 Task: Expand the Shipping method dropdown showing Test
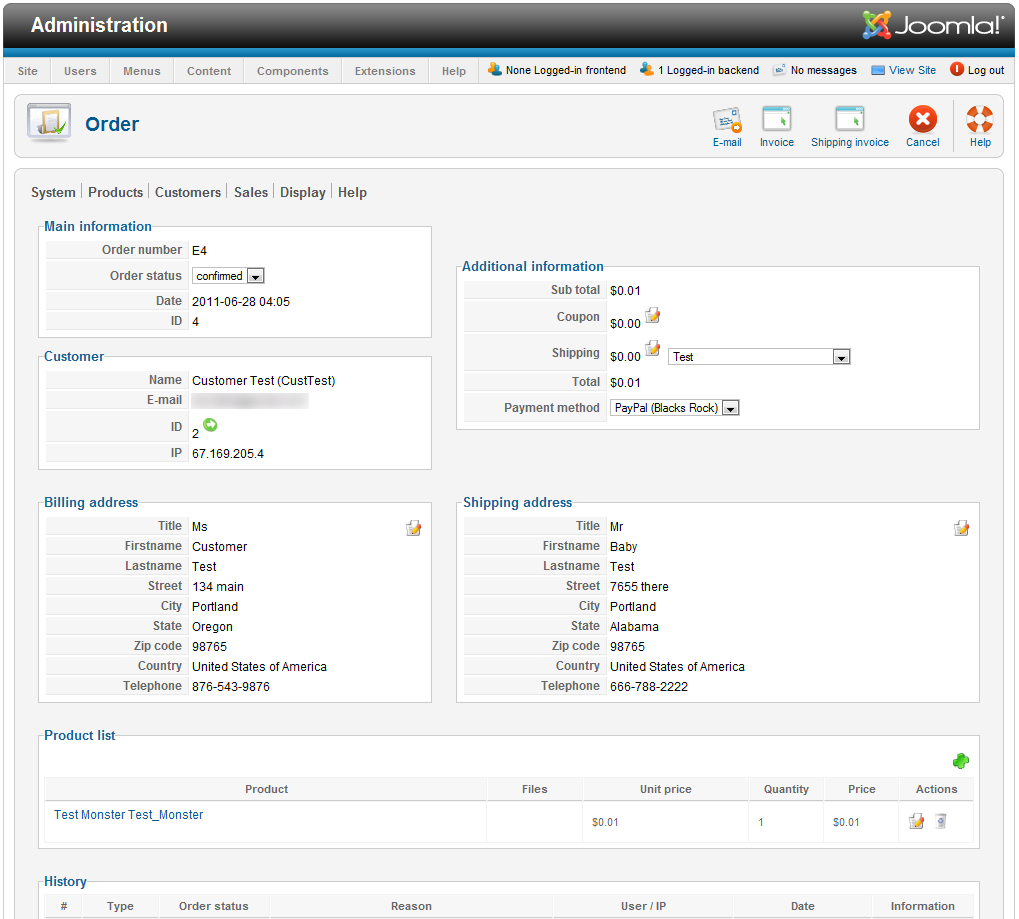tap(841, 357)
